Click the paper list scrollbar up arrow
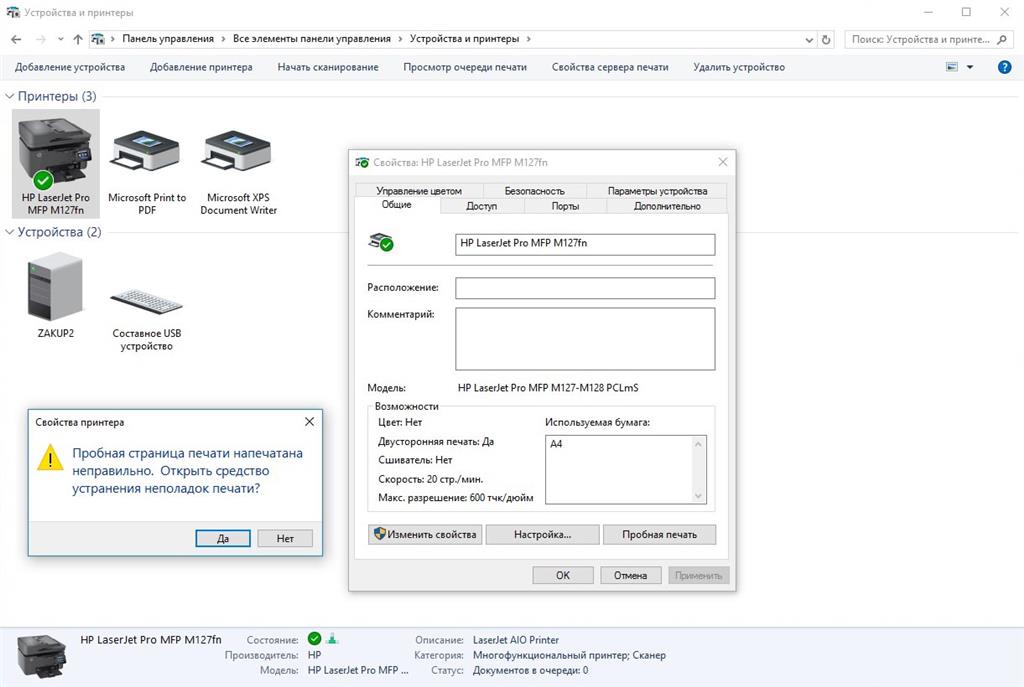The image size is (1024, 687). [698, 444]
